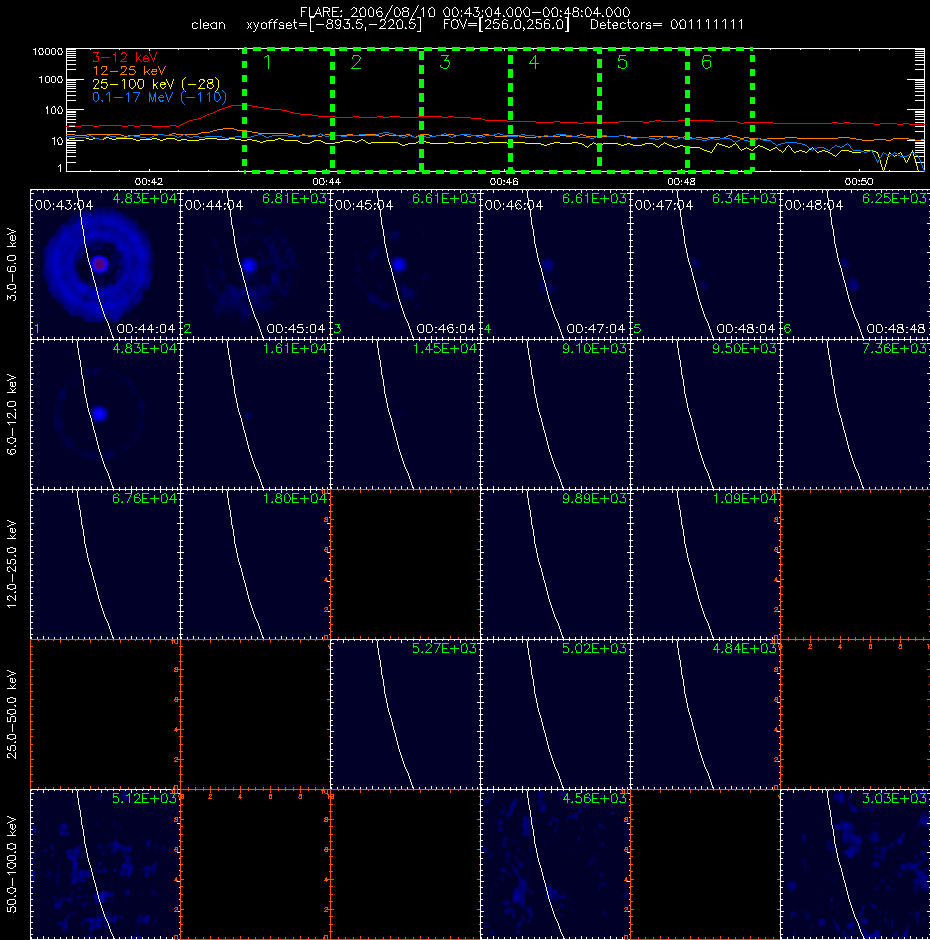Select time interval 6 in the light curve
This screenshot has height=940, width=930.
tap(720, 110)
